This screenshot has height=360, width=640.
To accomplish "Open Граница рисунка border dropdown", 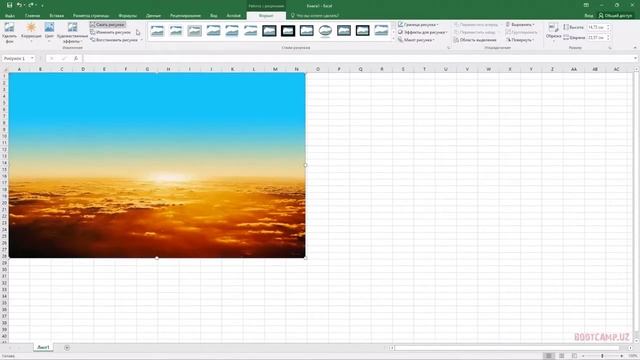I will [x=418, y=24].
